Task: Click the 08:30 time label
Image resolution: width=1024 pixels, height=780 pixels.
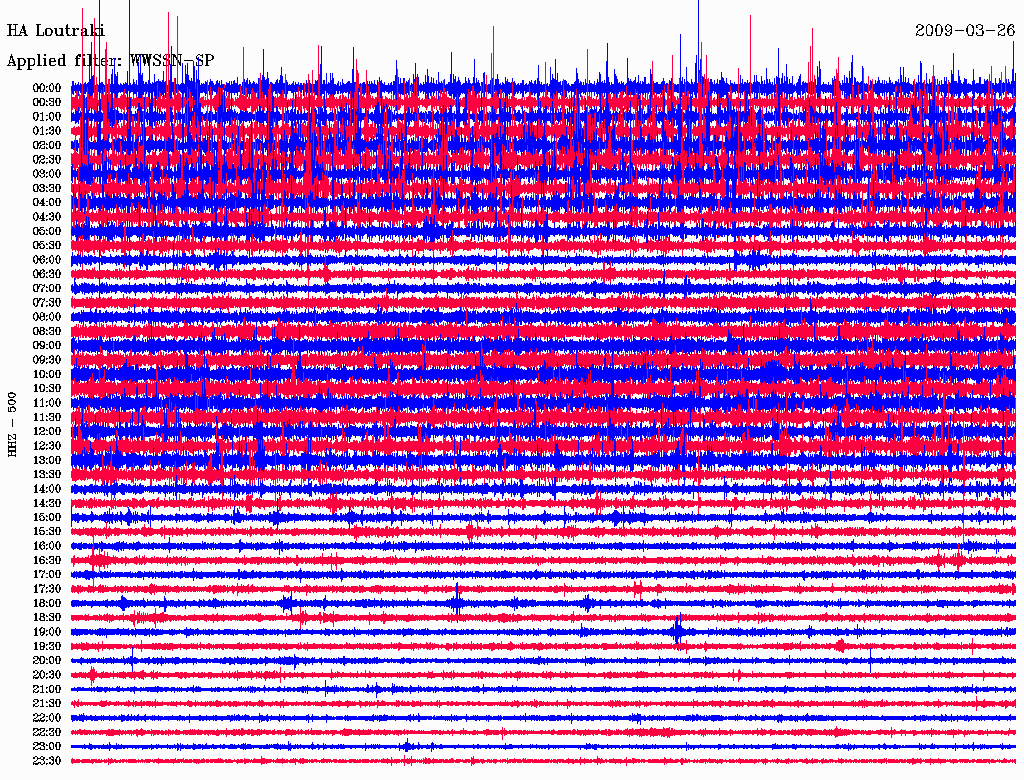Action: (47, 332)
